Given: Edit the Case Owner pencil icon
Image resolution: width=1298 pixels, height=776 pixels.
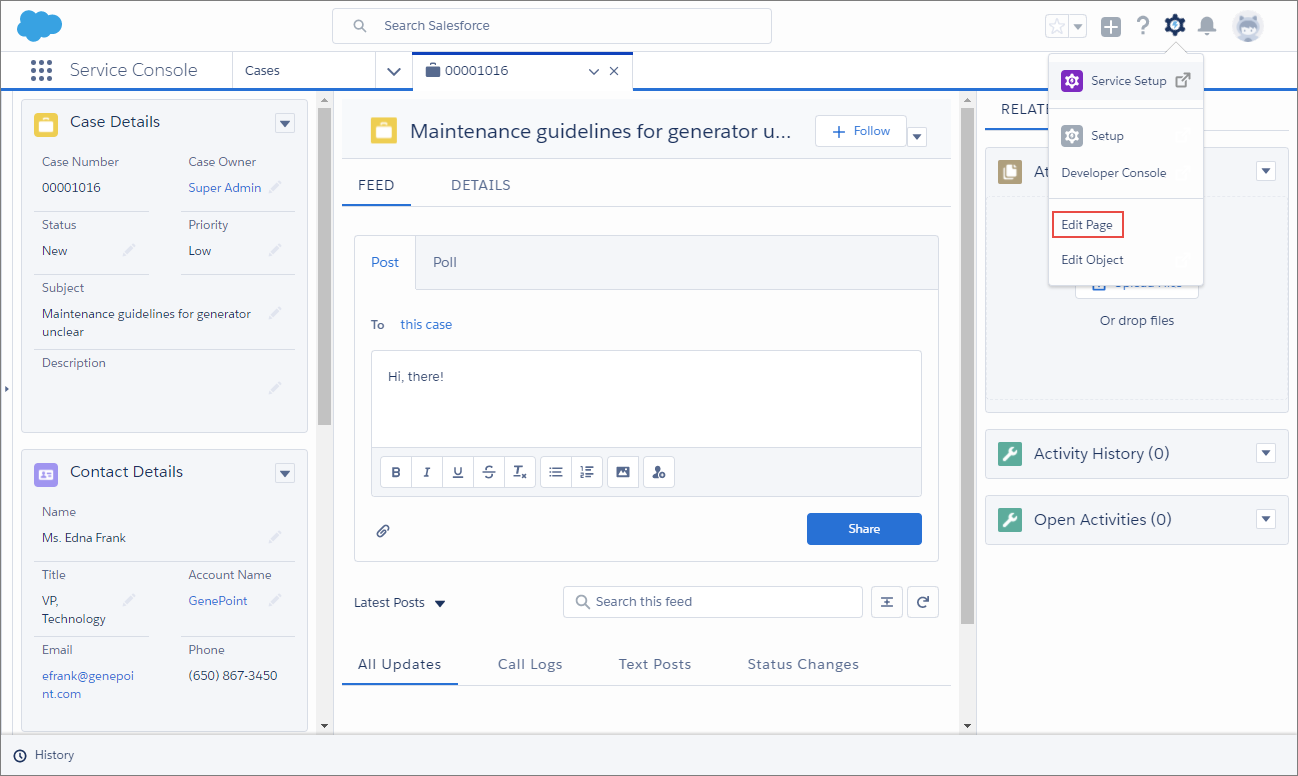Looking at the screenshot, I should [x=275, y=187].
